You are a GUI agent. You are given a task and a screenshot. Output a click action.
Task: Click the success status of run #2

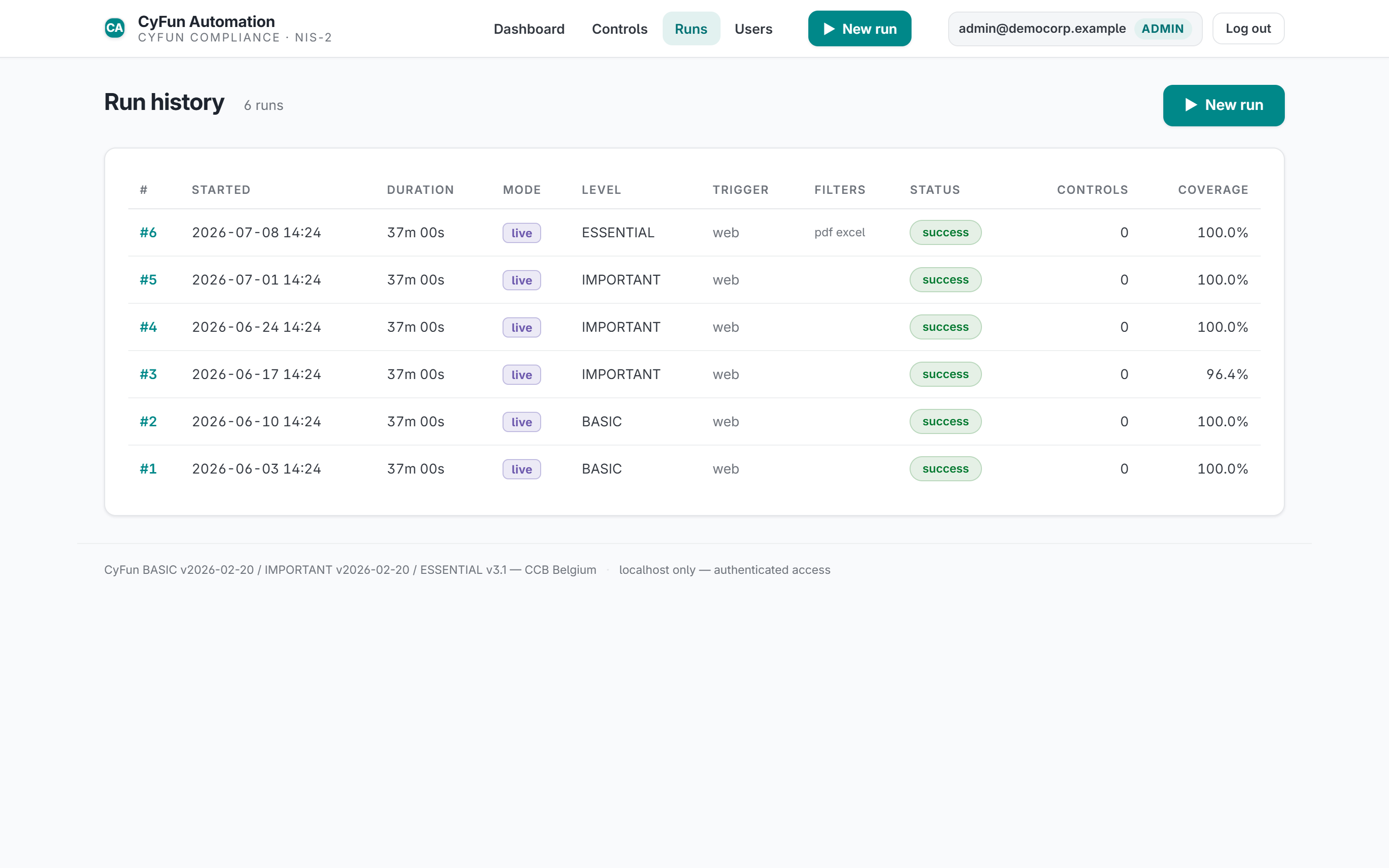coord(945,421)
